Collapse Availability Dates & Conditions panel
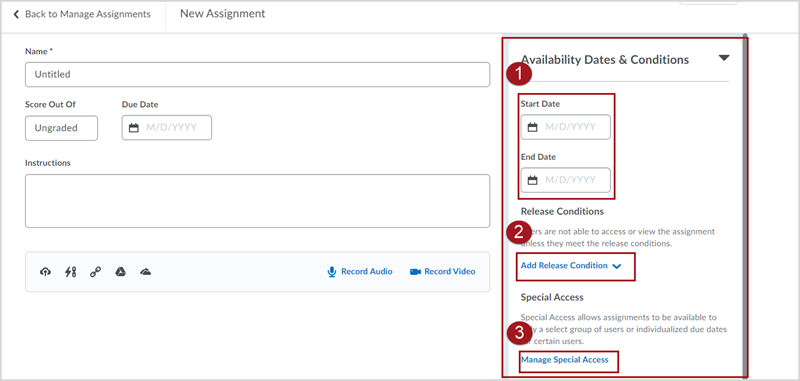800x381 pixels. (x=723, y=58)
